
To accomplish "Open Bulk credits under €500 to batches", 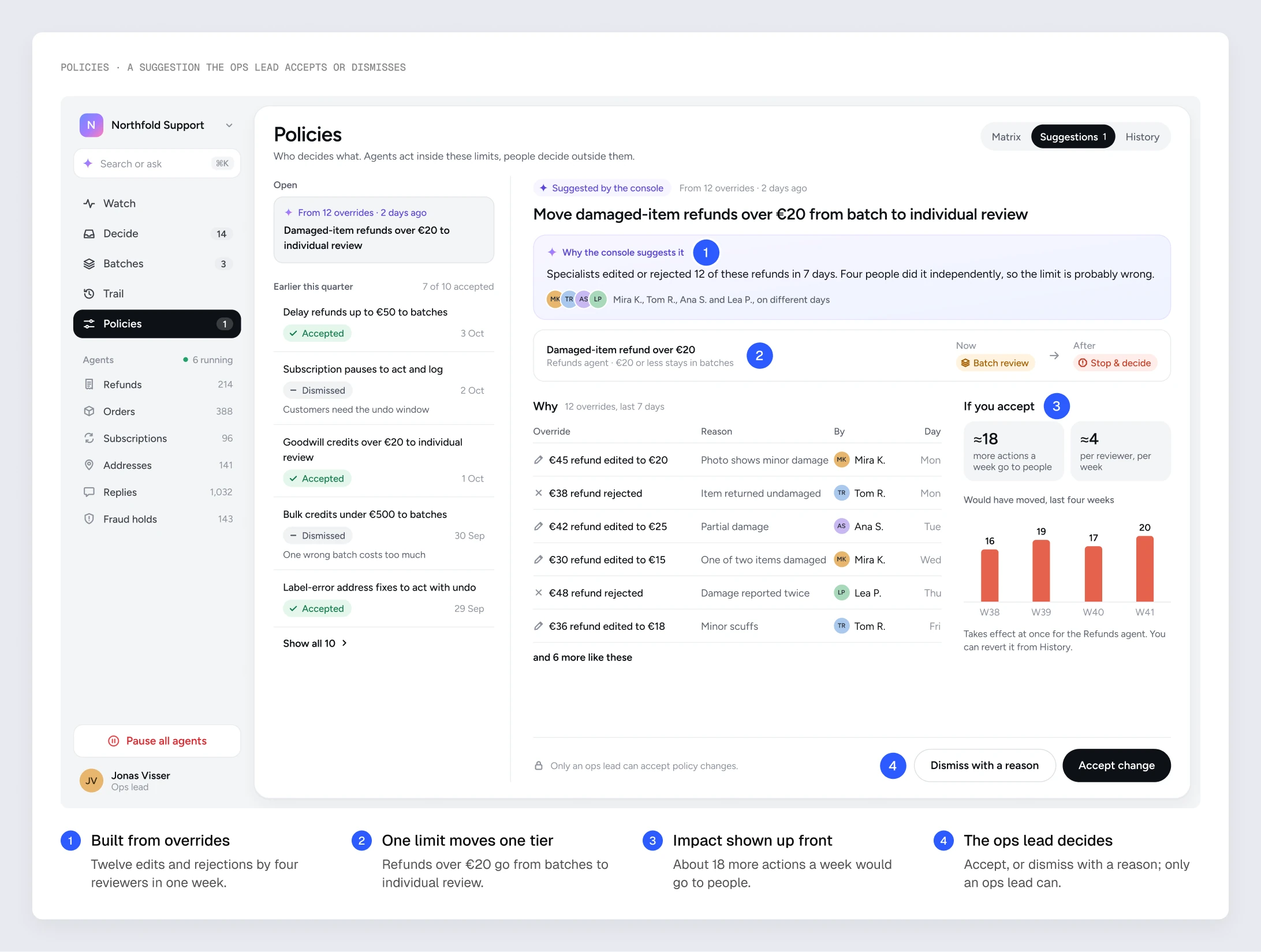I will [383, 534].
